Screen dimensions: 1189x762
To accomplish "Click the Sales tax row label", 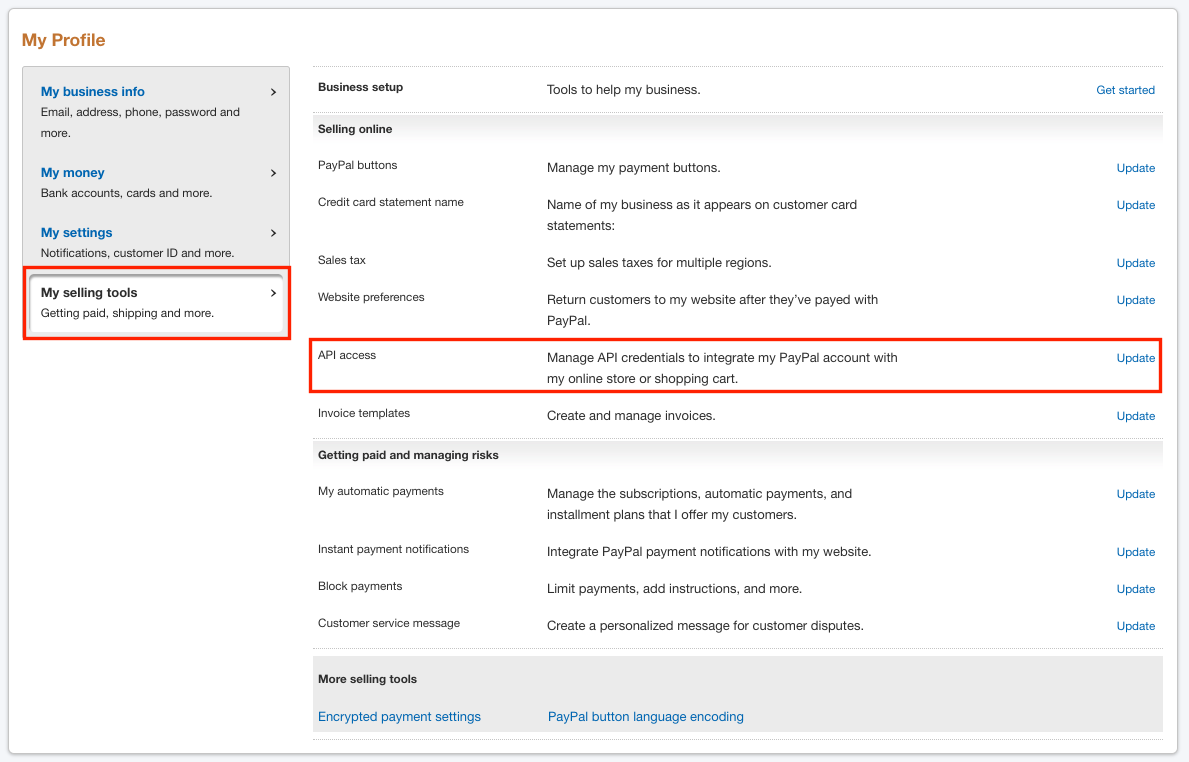I will pyautogui.click(x=341, y=260).
